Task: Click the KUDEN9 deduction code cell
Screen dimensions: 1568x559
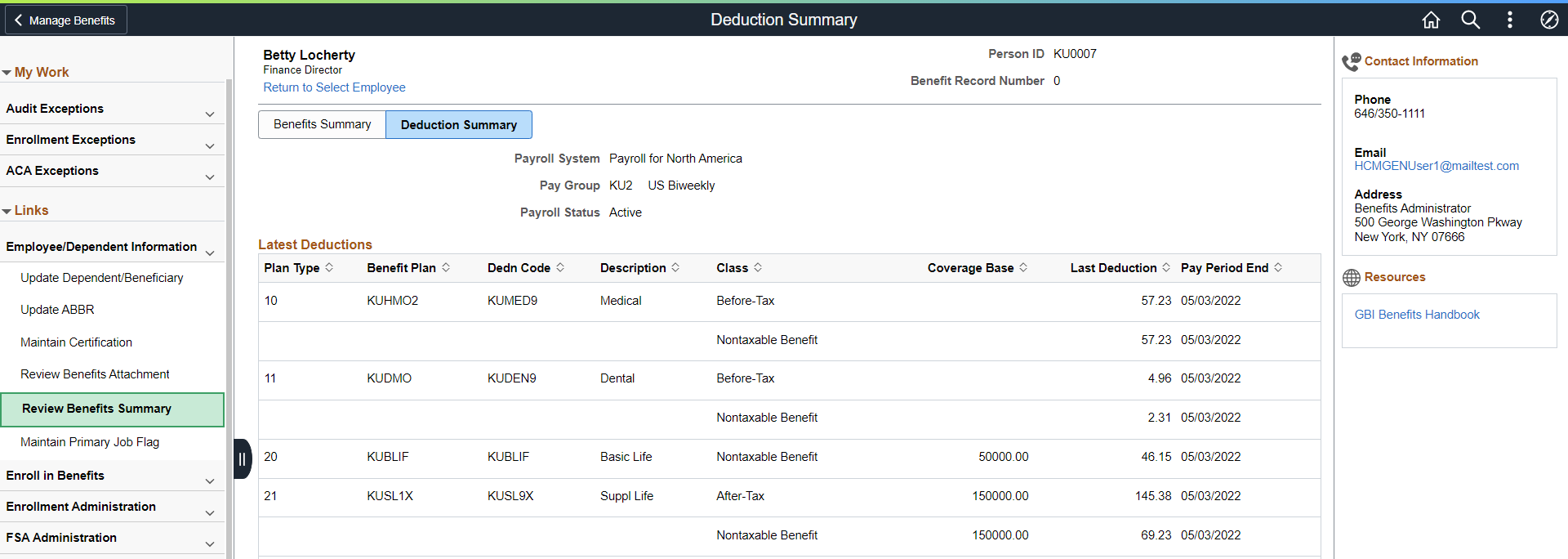Action: [x=512, y=378]
